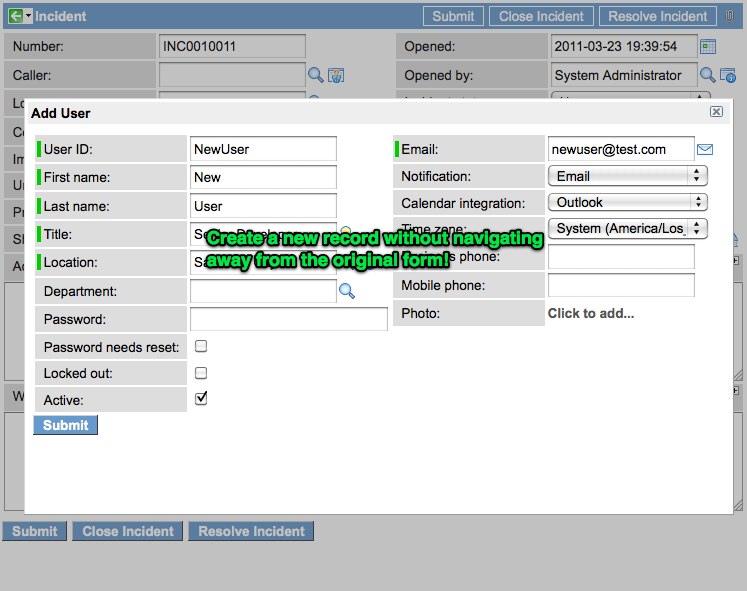Open the menu arrow beside Incident title
This screenshot has height=591, width=747.
tap(29, 16)
